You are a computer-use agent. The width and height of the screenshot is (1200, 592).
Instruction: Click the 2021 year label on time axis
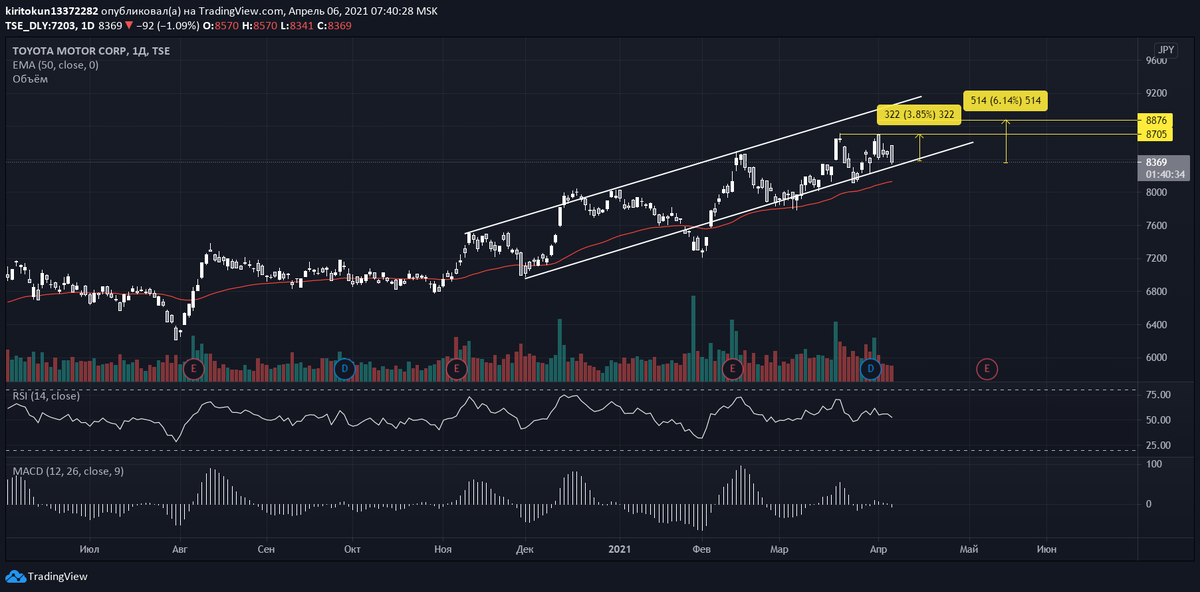(x=620, y=549)
